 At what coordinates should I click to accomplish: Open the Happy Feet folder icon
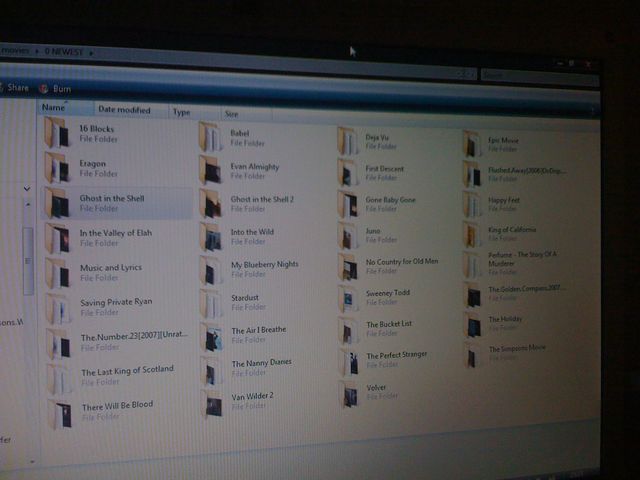click(x=472, y=204)
